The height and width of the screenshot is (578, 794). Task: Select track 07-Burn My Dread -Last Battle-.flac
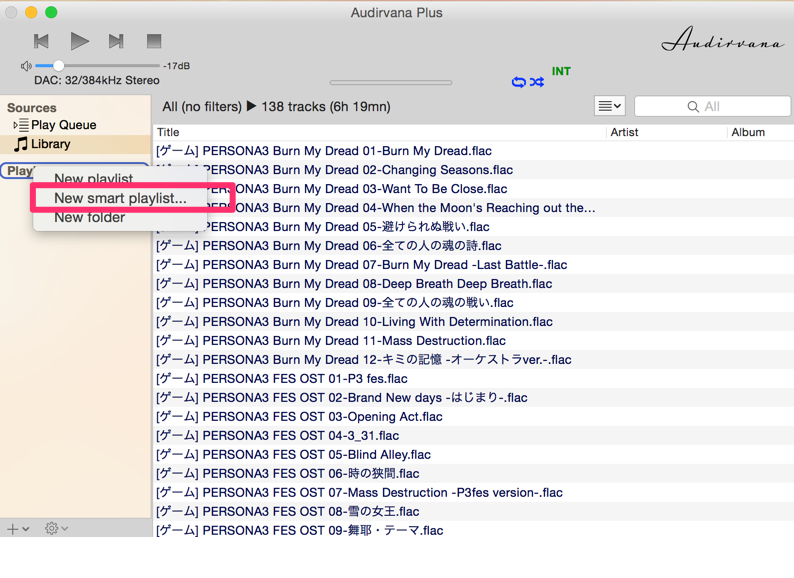click(473, 265)
